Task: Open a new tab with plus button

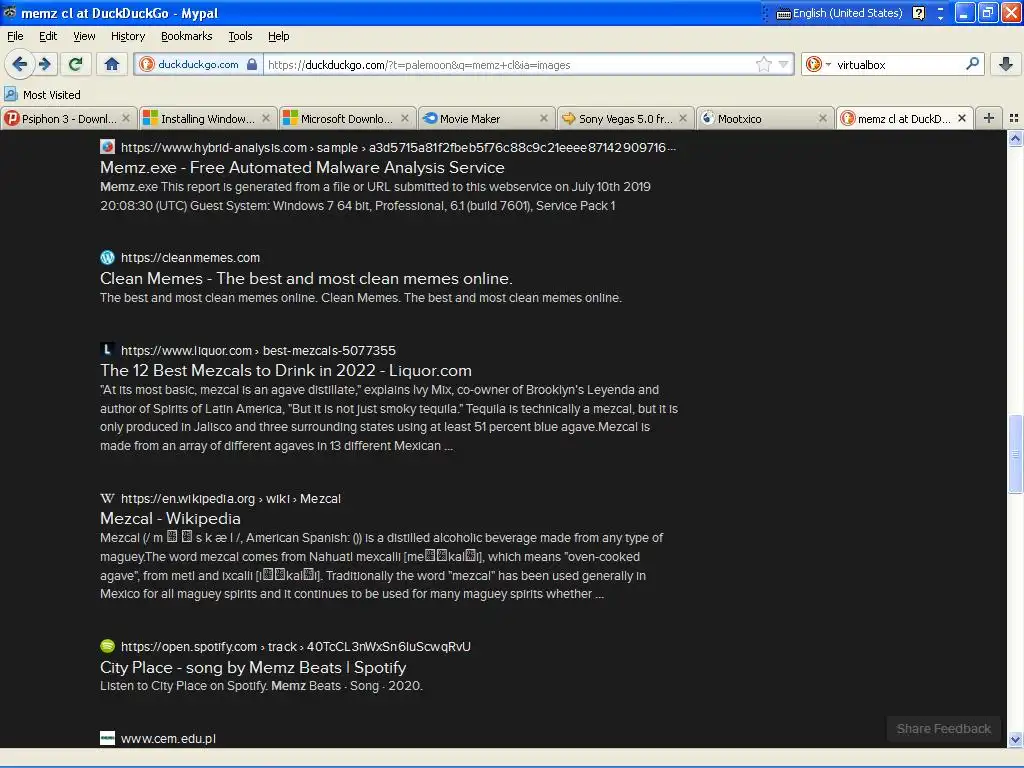Action: tap(989, 118)
